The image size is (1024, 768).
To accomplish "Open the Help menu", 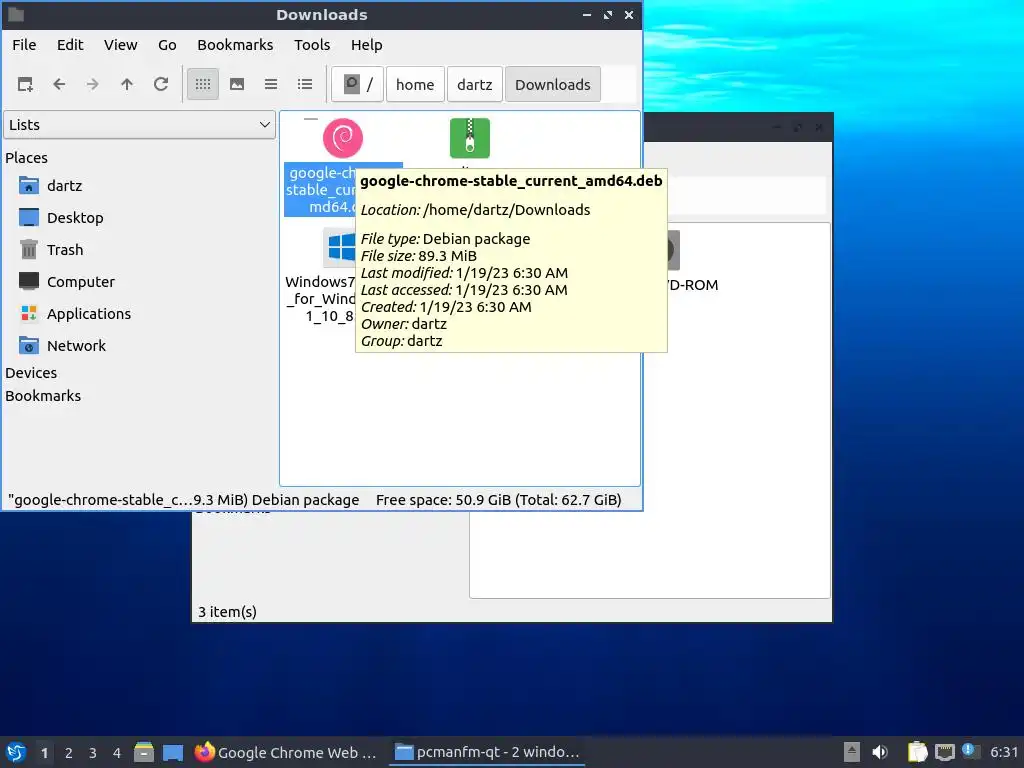I will coord(366,45).
